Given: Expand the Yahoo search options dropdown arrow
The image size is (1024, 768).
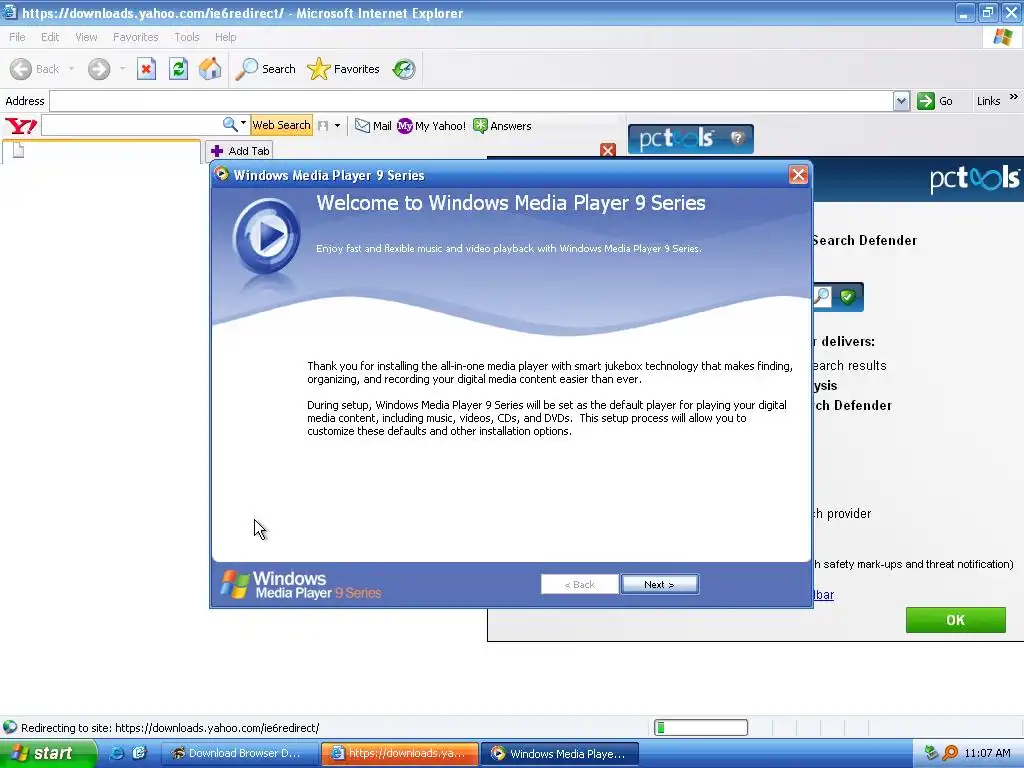Looking at the screenshot, I should click(x=244, y=123).
